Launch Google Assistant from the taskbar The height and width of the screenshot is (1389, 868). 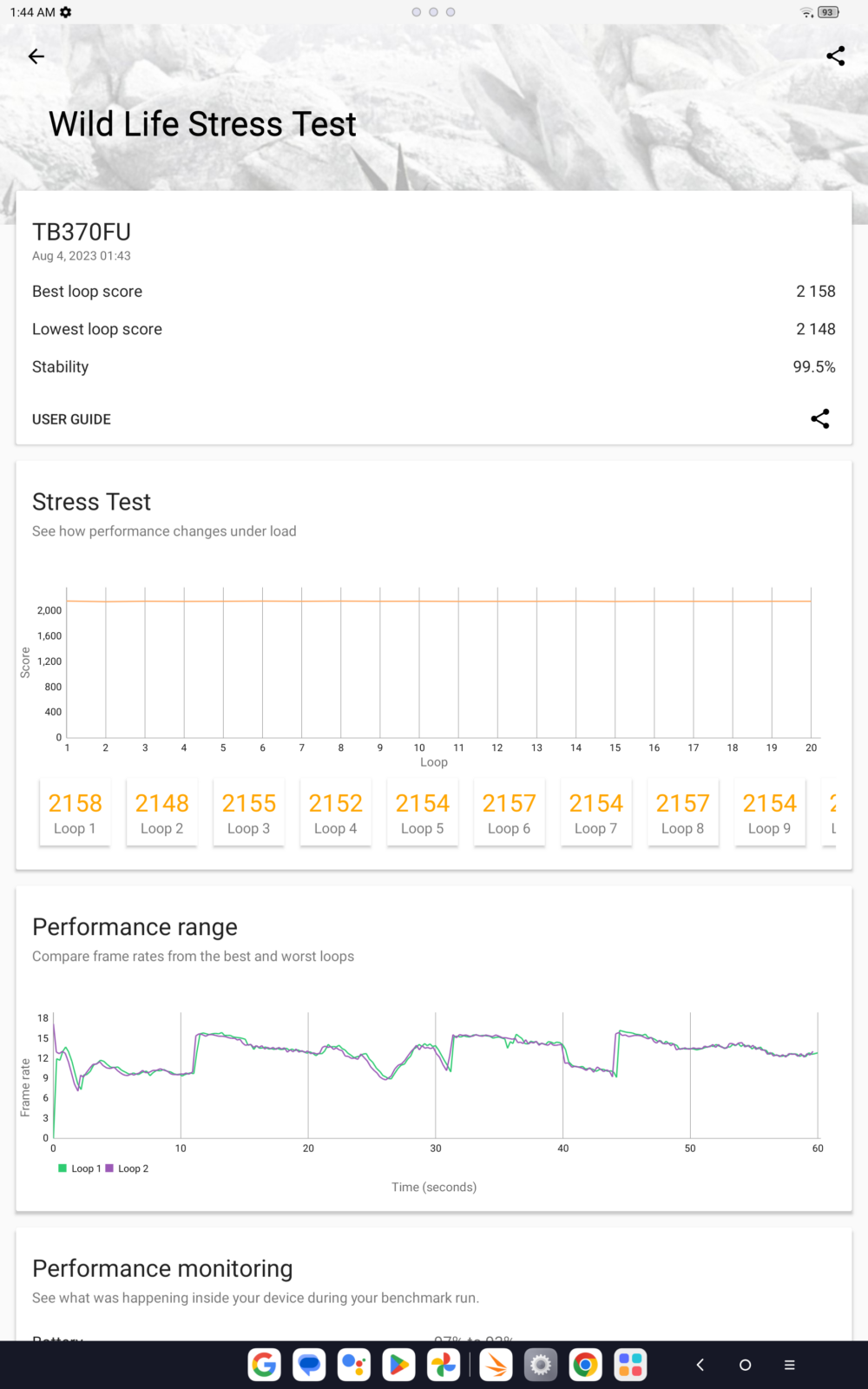point(354,1365)
